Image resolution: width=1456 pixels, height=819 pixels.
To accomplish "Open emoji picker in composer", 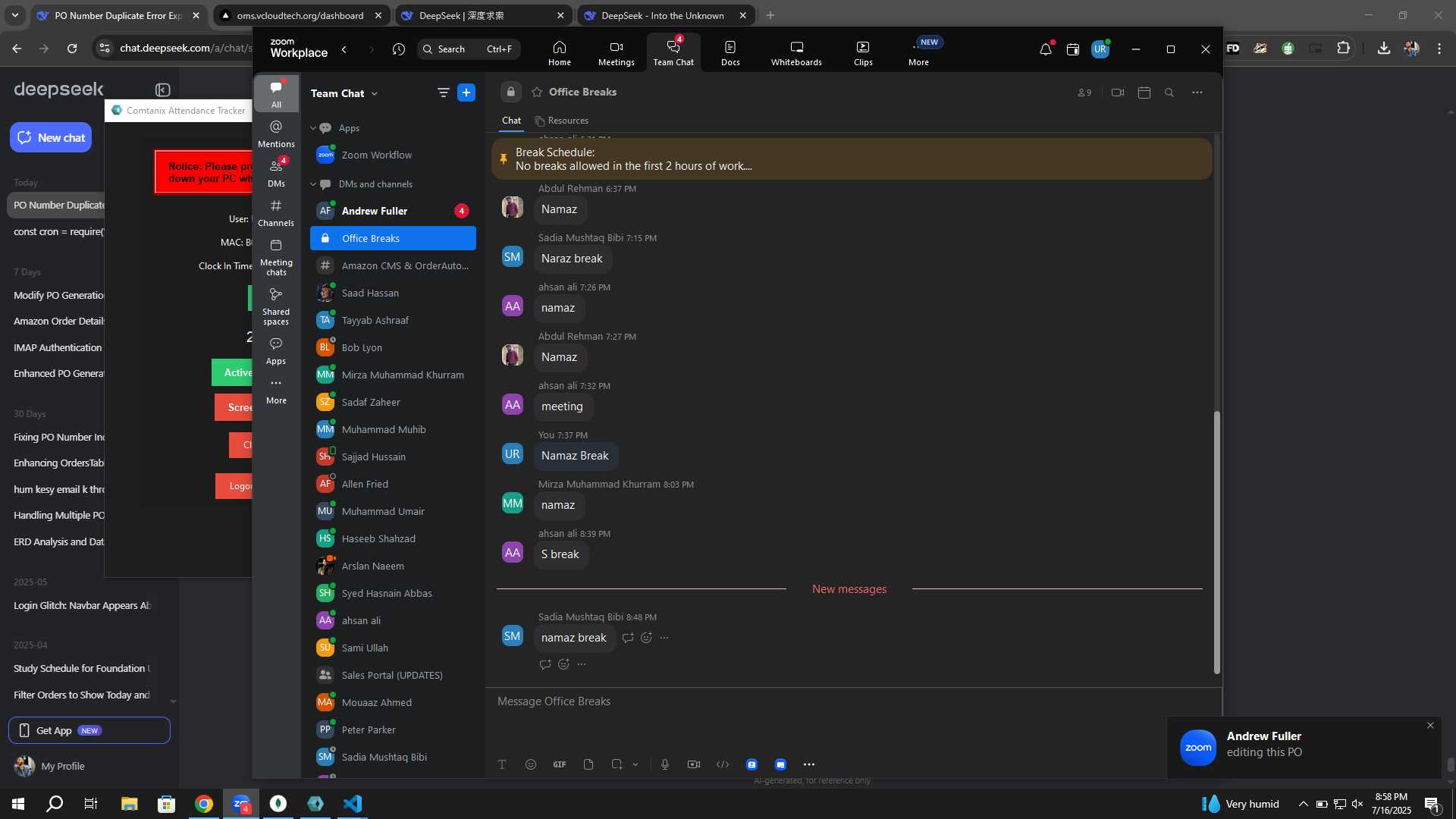I will pyautogui.click(x=531, y=764).
